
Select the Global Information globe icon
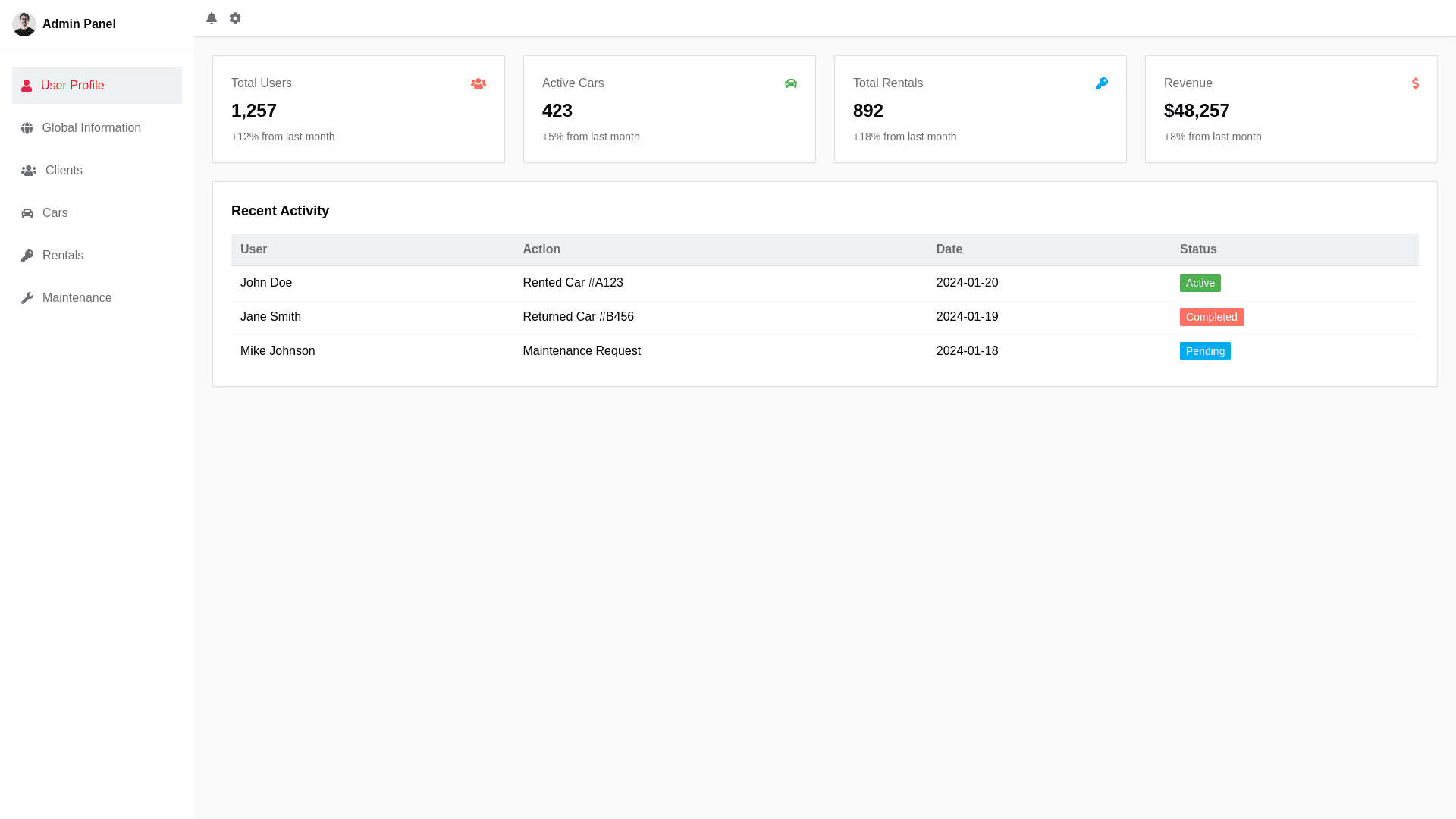coord(27,127)
